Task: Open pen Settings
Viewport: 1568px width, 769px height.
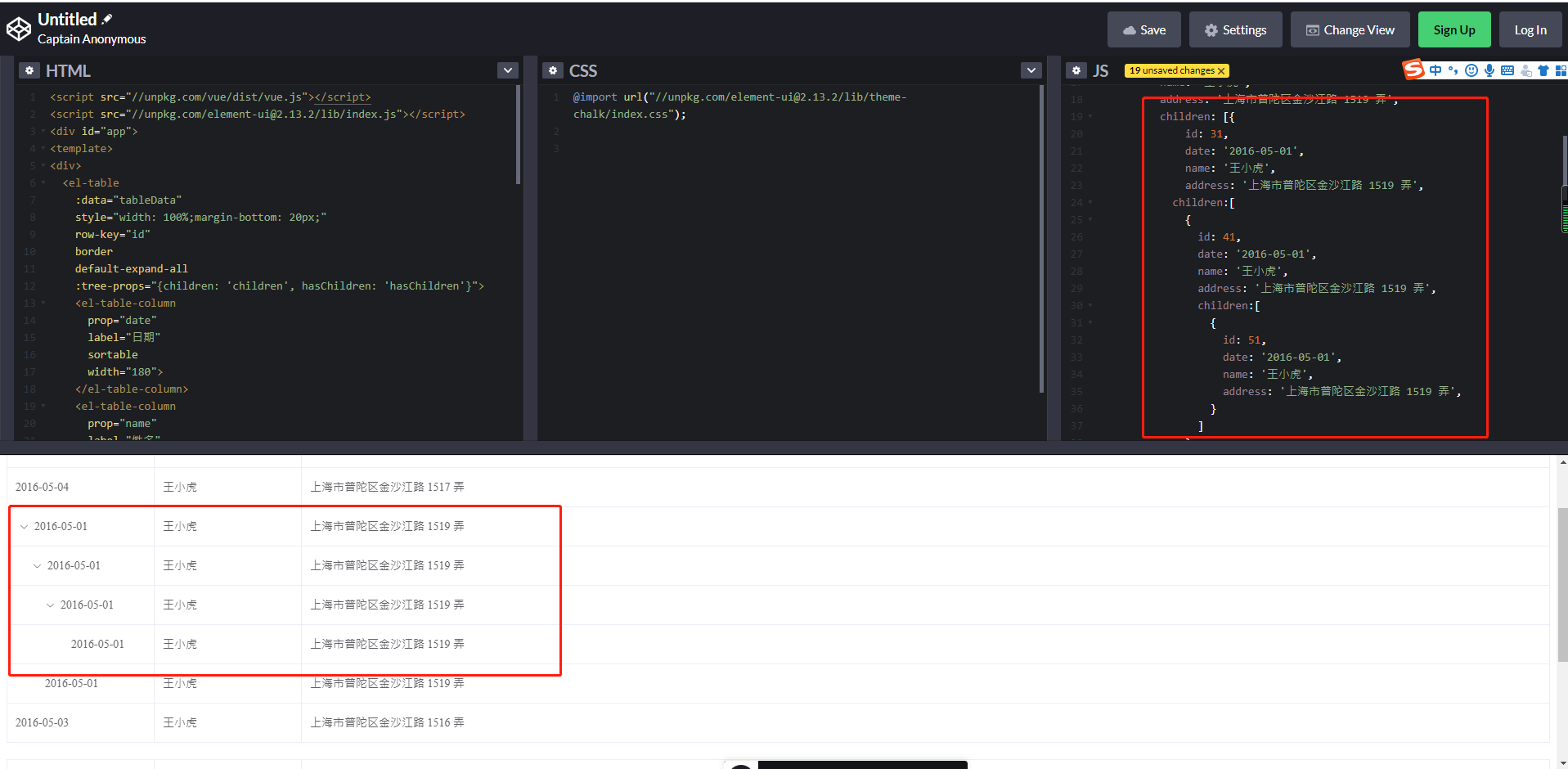Action: tap(1235, 29)
